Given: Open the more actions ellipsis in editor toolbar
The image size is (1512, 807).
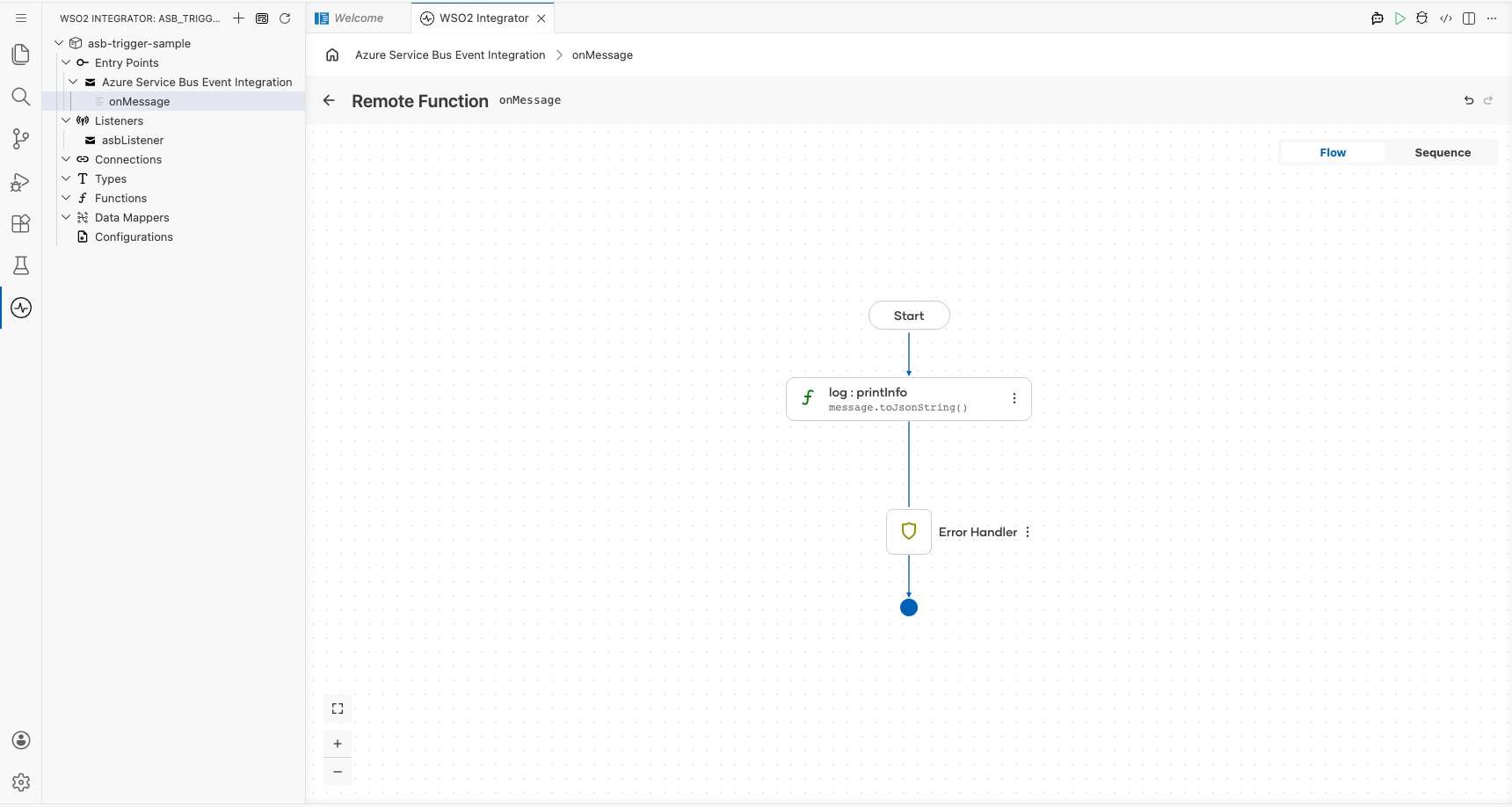Looking at the screenshot, I should click(x=1492, y=18).
